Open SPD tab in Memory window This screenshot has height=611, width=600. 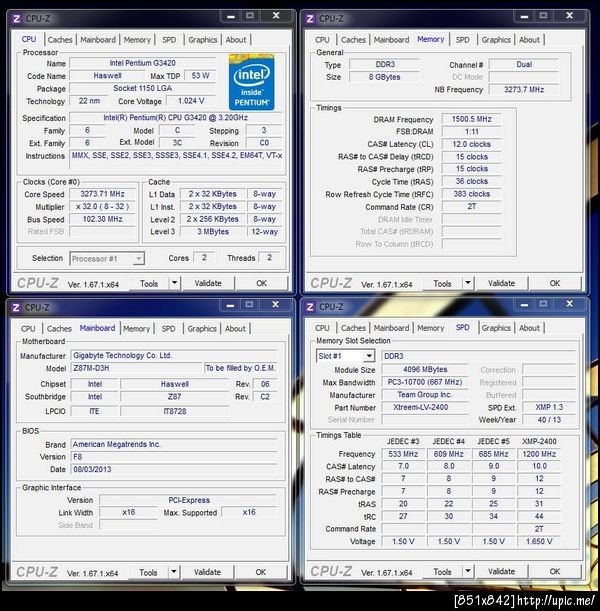coord(462,40)
